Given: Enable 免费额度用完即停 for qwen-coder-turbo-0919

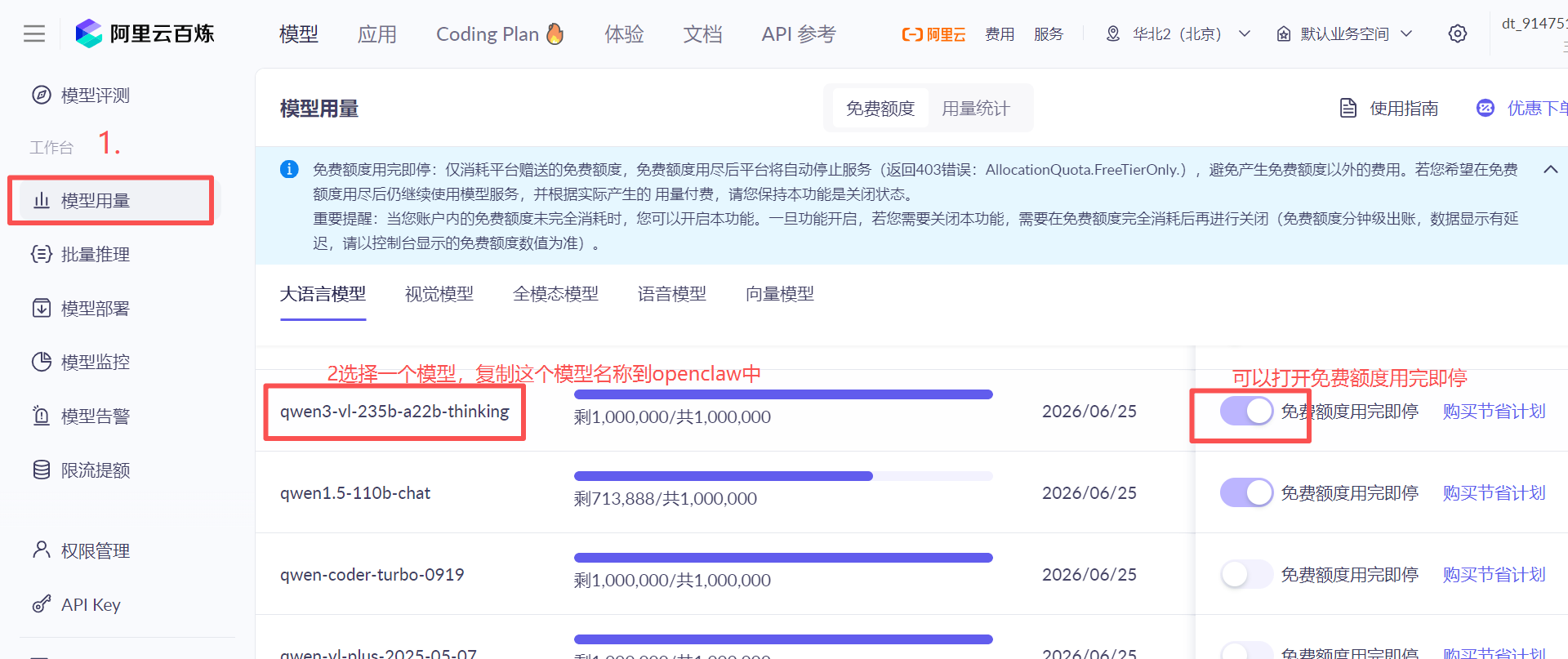Looking at the screenshot, I should coord(1246,574).
